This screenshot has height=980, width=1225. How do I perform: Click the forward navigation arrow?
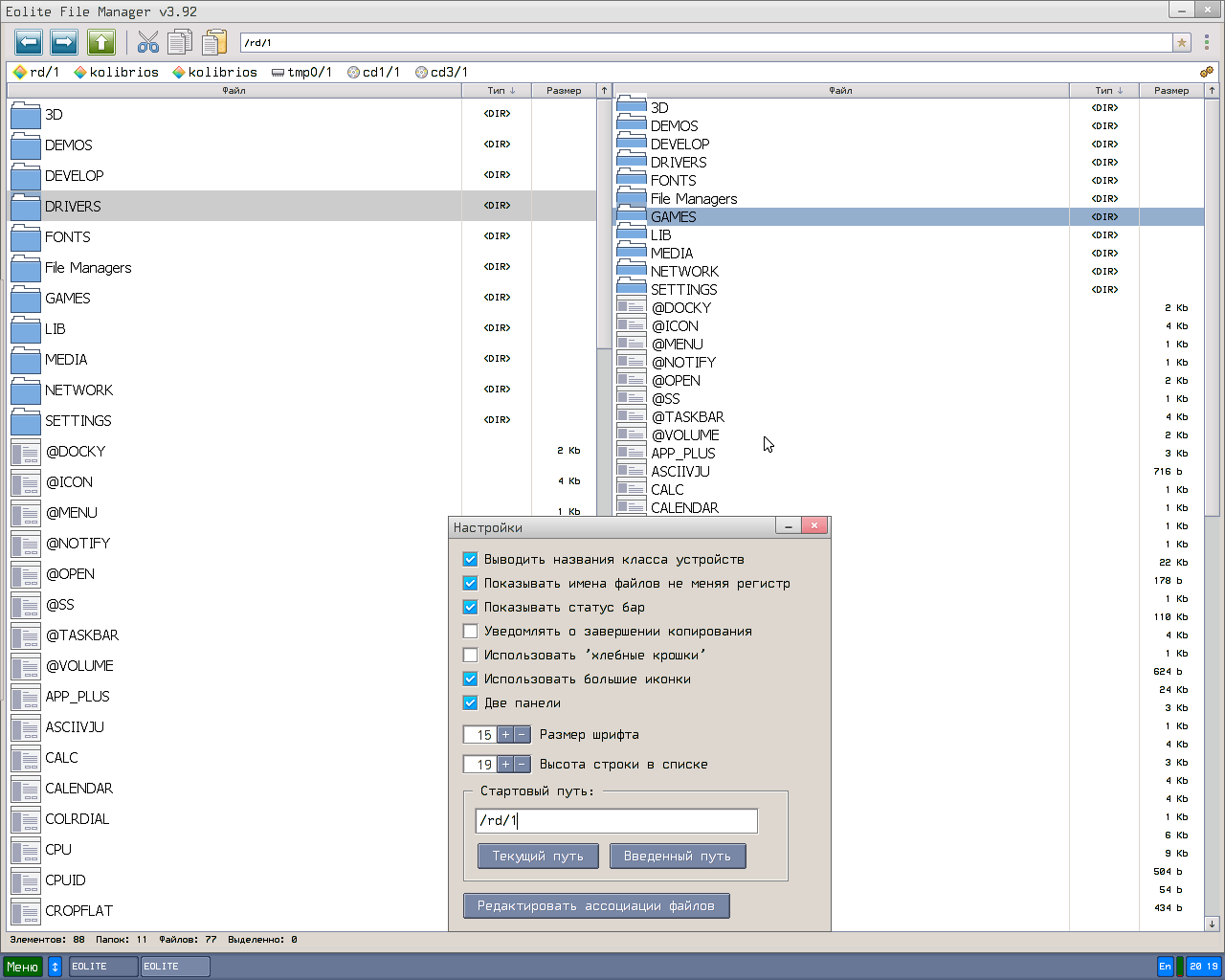[63, 42]
